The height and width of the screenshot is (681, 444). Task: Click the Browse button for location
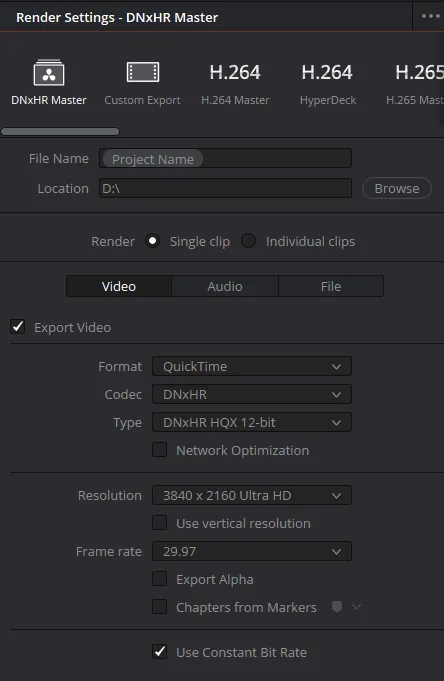(x=397, y=188)
